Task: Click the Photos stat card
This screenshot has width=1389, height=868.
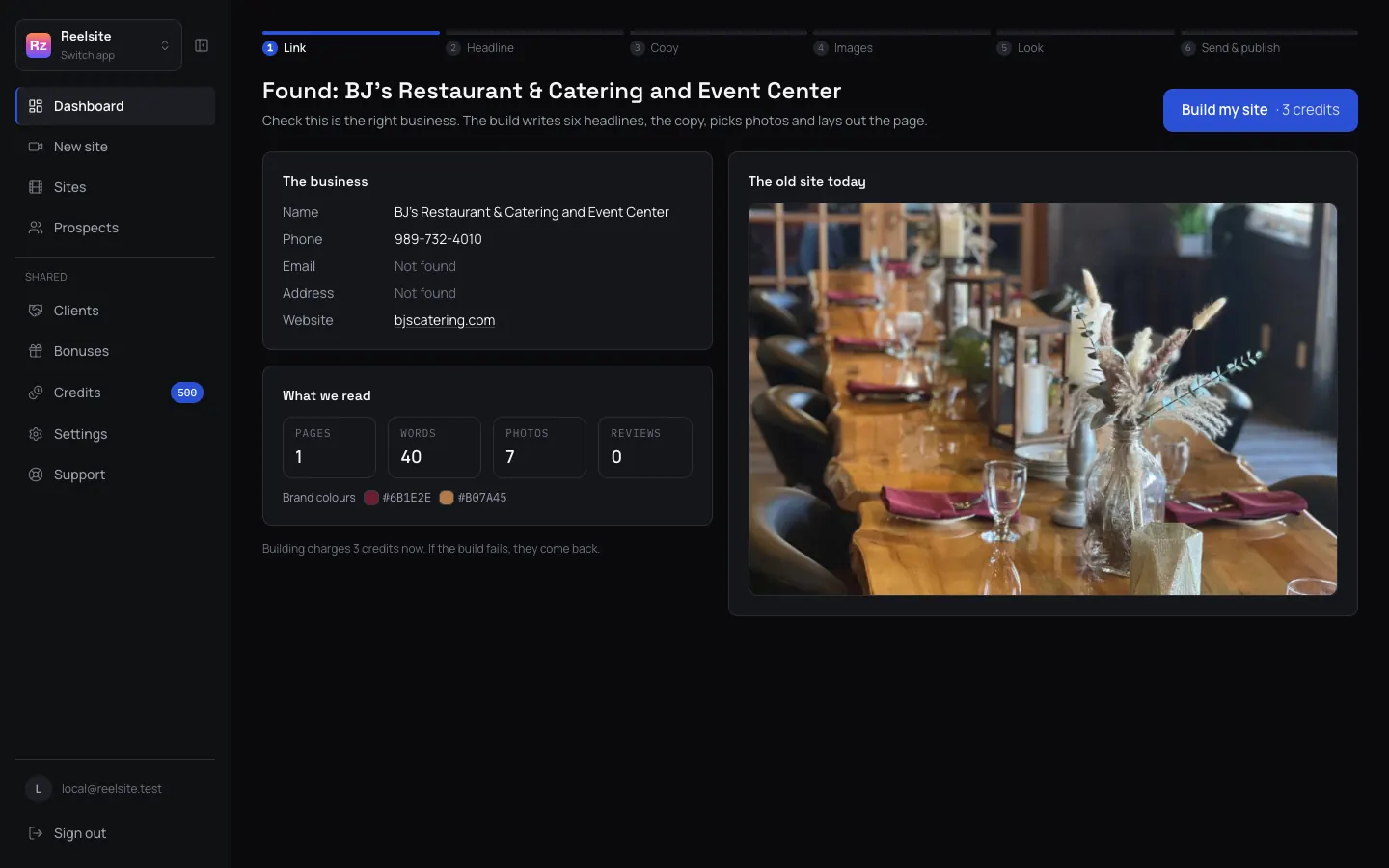Action: pos(539,448)
